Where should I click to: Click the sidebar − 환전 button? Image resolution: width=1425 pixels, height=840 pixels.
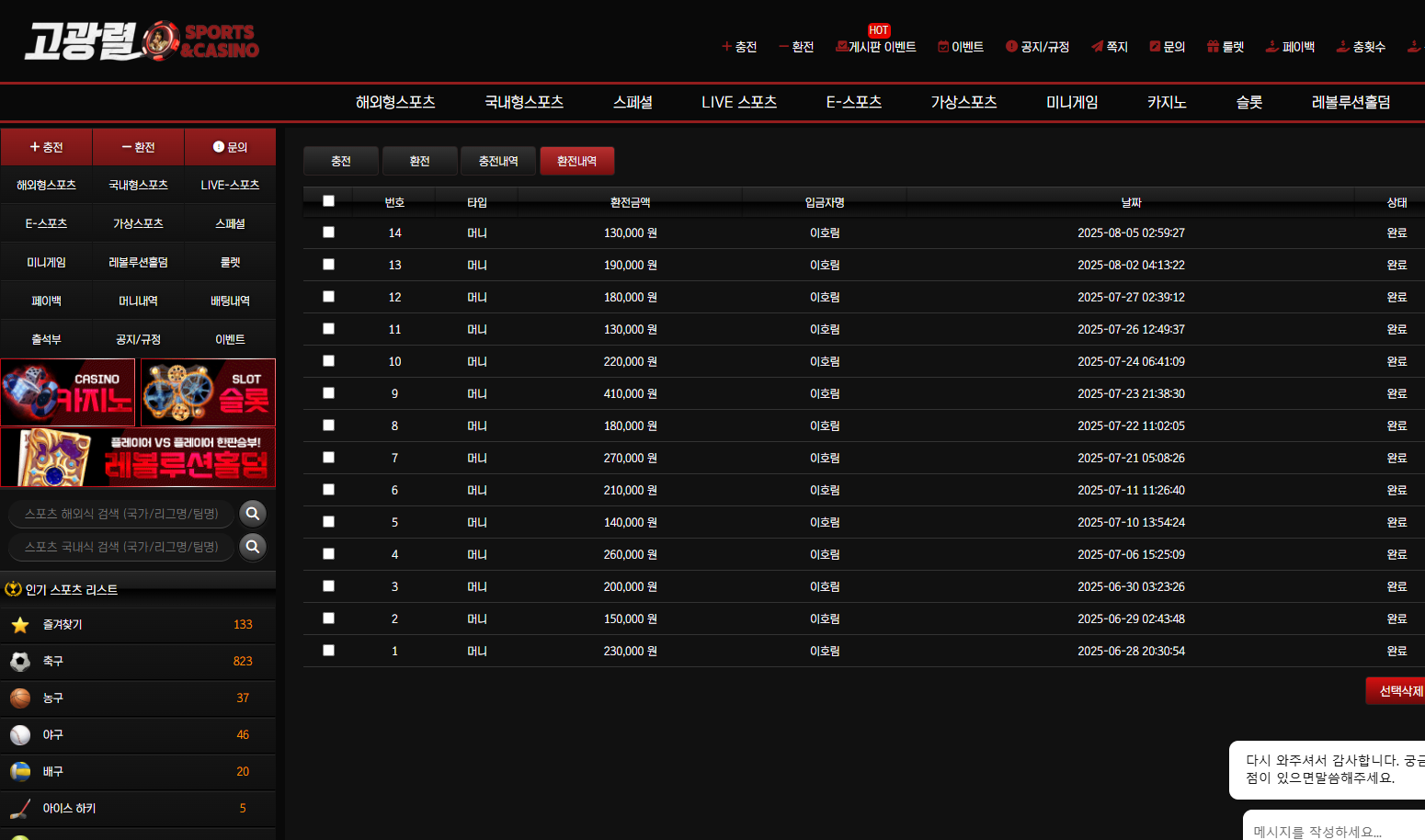tap(138, 147)
